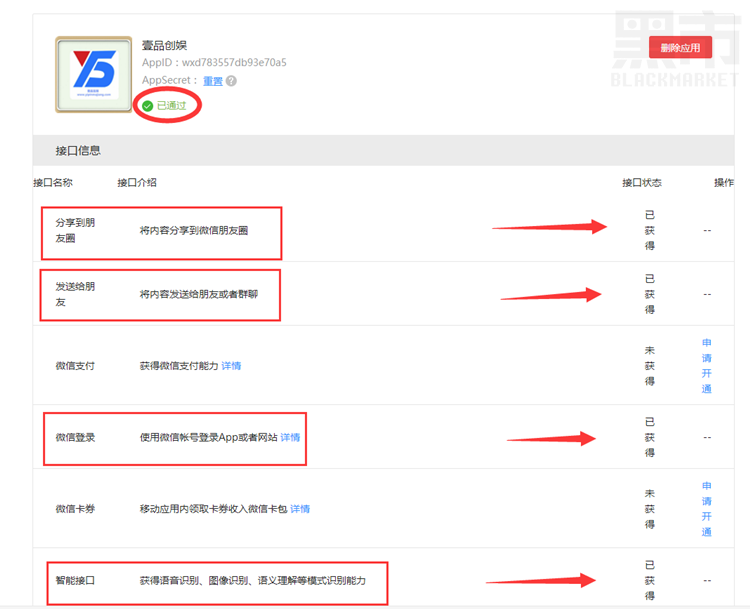Viewport: 750px width, 609px height.
Task: Open the AppSecret help question-mark icon
Action: pyautogui.click(x=231, y=81)
